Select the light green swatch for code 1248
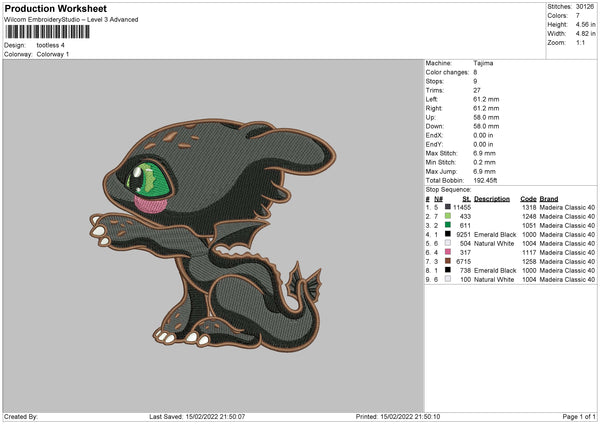The width and height of the screenshot is (600, 424). pos(448,216)
